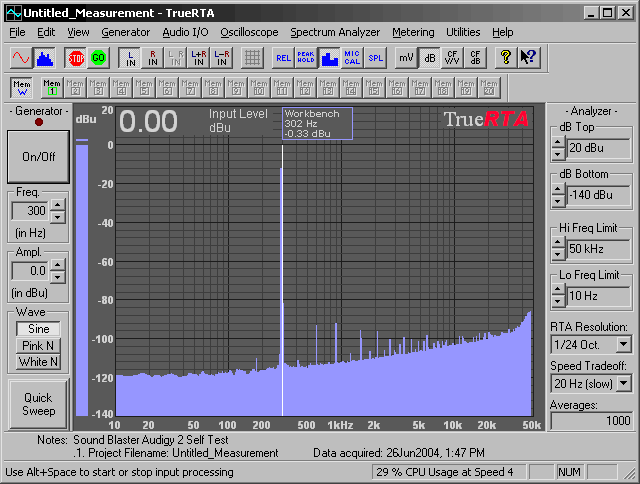Click the Mem W workbench icon

click(22, 87)
